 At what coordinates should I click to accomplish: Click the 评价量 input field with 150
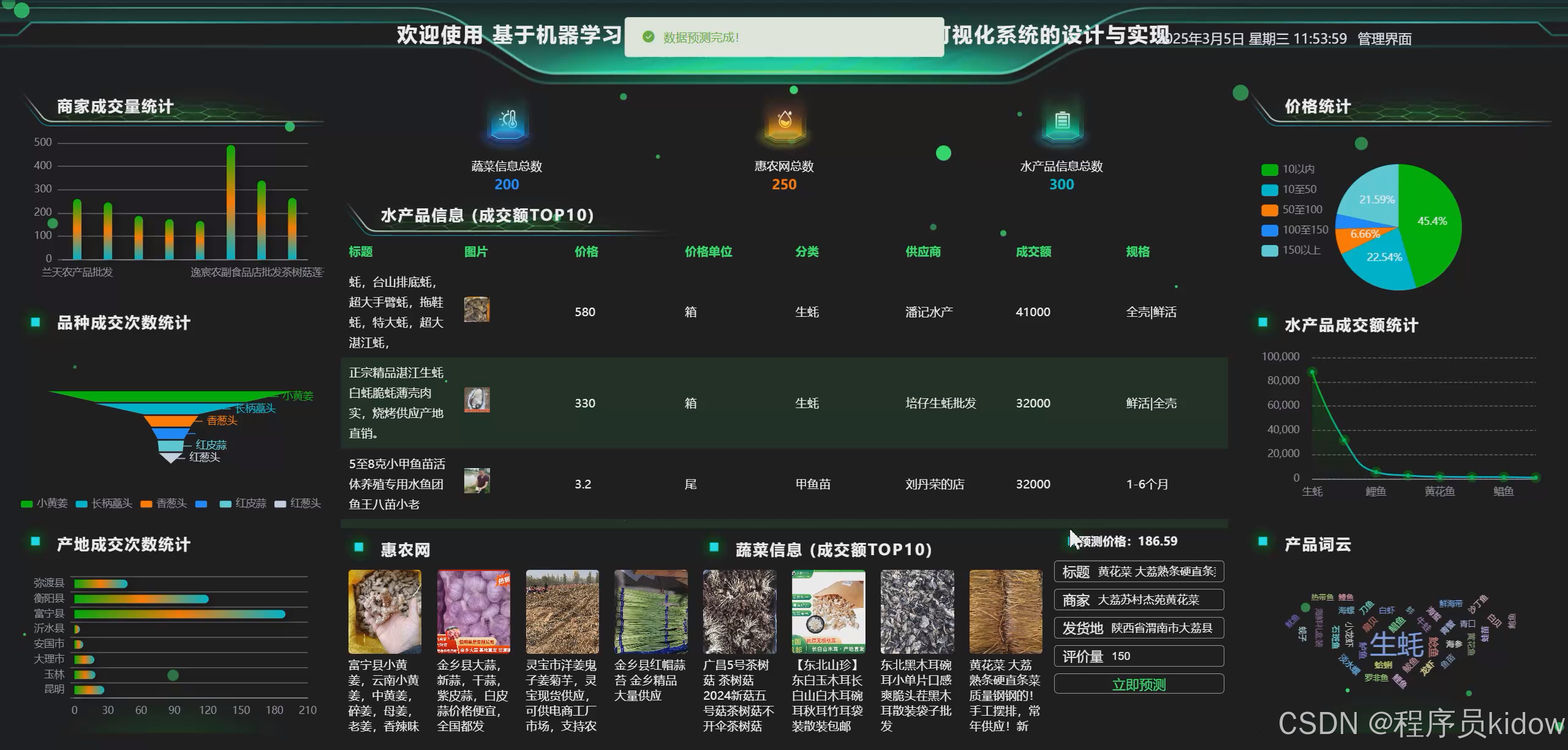click(x=1139, y=656)
